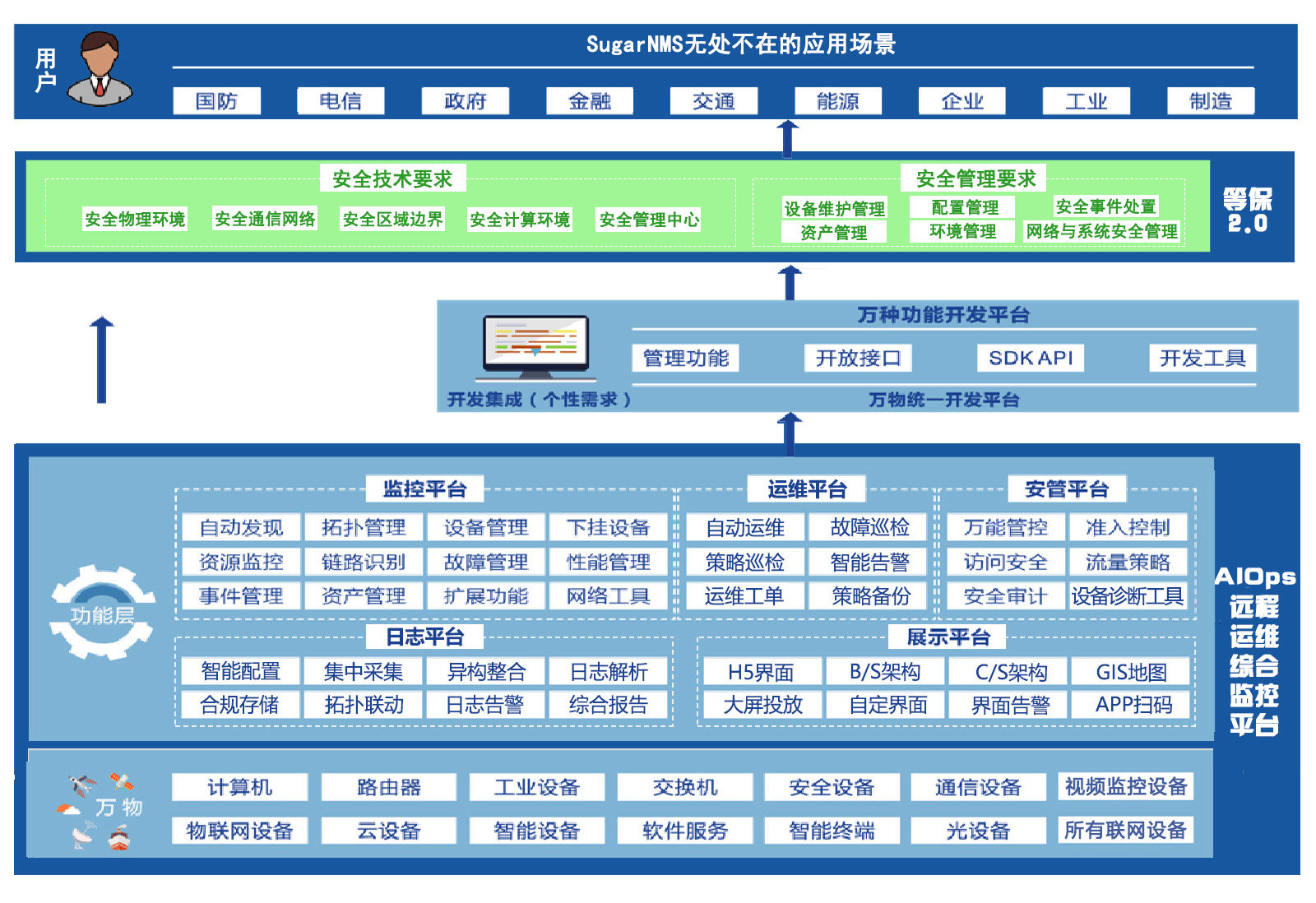
Task: Click the 路由器 device box
Action: click(388, 787)
